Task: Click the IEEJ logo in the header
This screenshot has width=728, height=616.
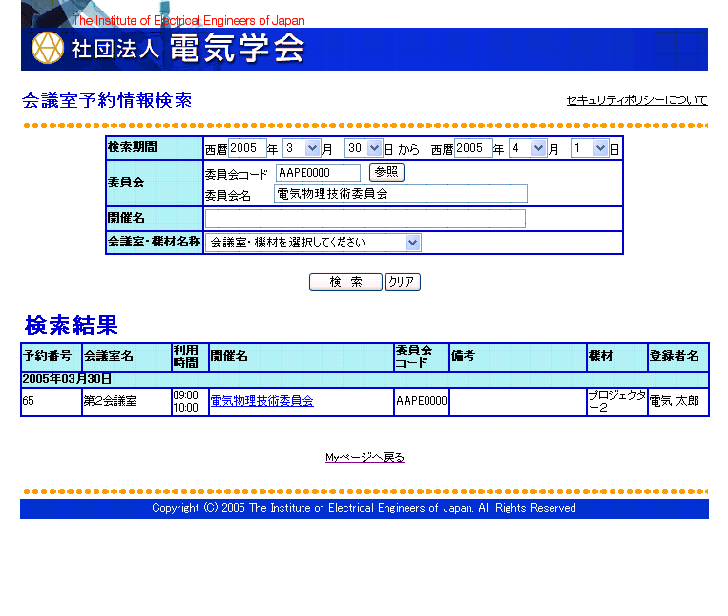Action: [47, 48]
